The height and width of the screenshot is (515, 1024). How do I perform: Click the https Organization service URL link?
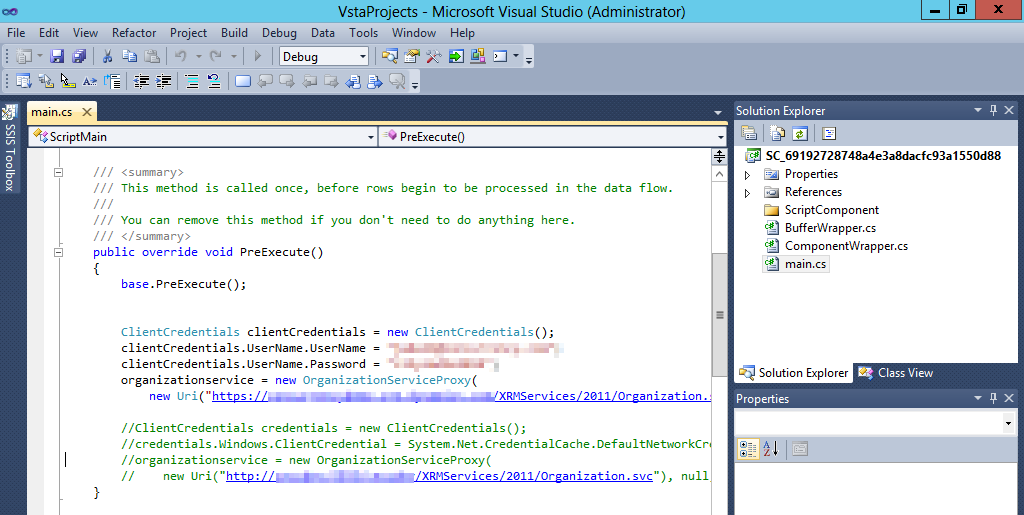pos(461,396)
